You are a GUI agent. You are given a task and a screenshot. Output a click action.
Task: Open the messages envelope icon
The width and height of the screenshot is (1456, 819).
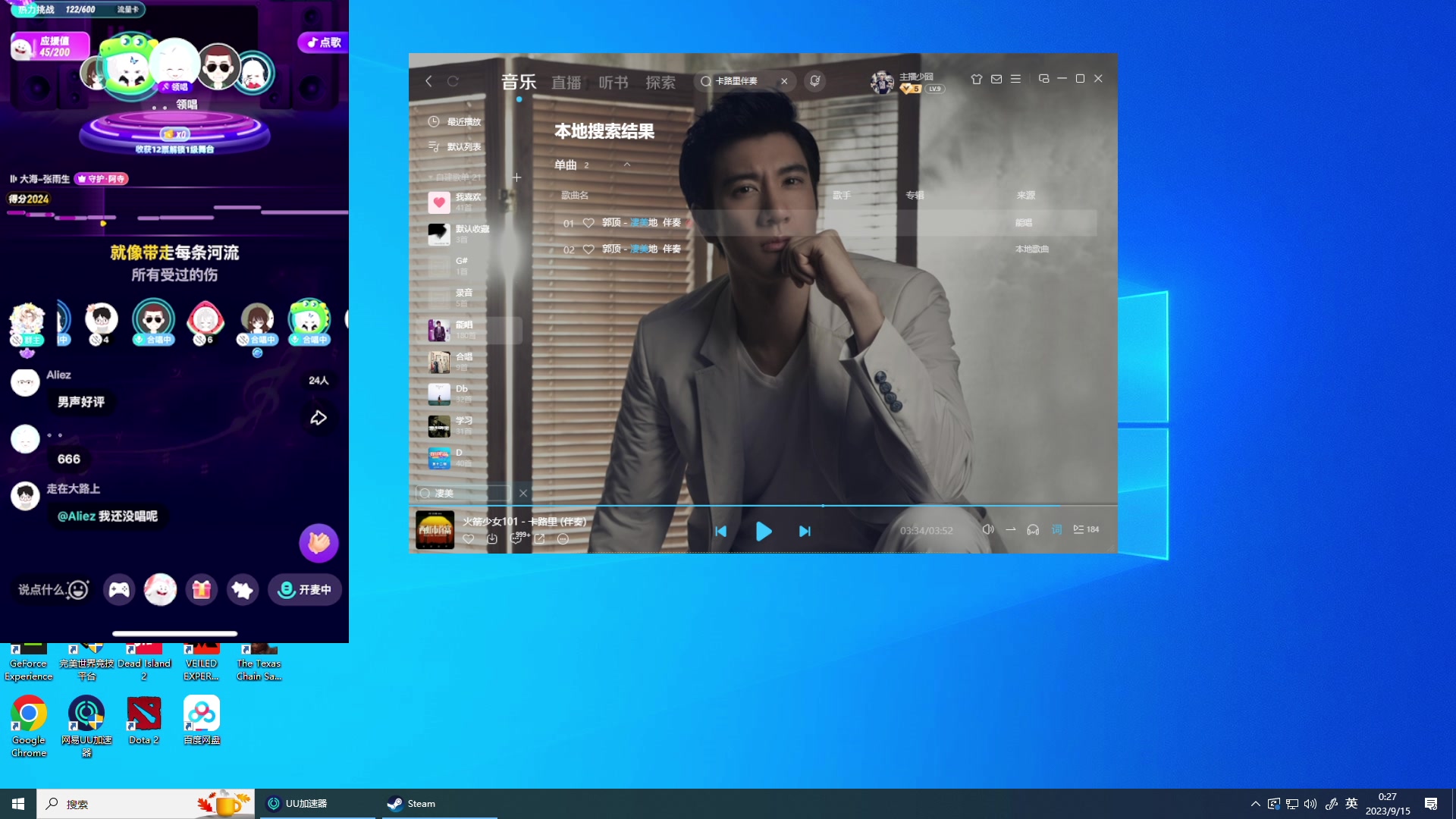(x=996, y=79)
